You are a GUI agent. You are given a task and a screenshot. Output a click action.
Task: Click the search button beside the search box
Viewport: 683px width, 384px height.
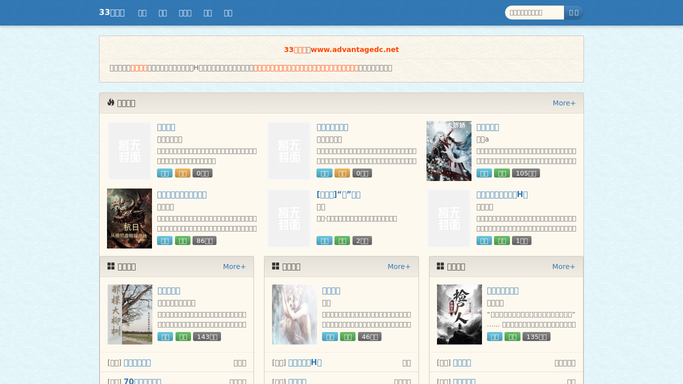coord(574,13)
